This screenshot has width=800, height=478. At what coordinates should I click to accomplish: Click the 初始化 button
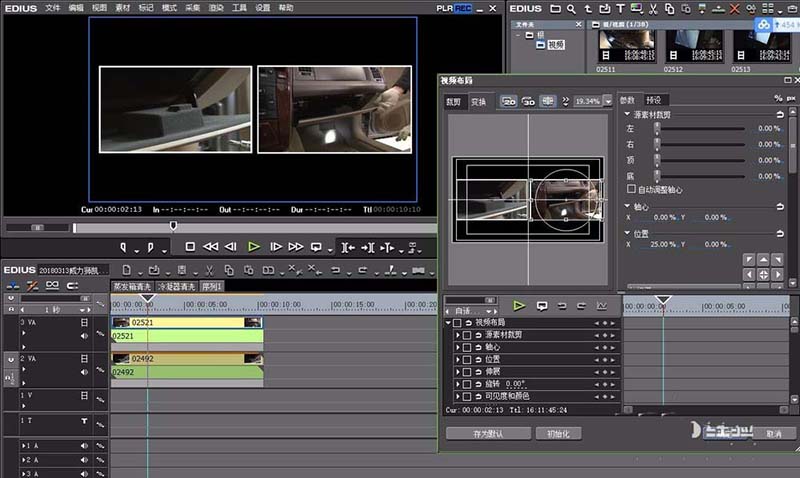557,434
